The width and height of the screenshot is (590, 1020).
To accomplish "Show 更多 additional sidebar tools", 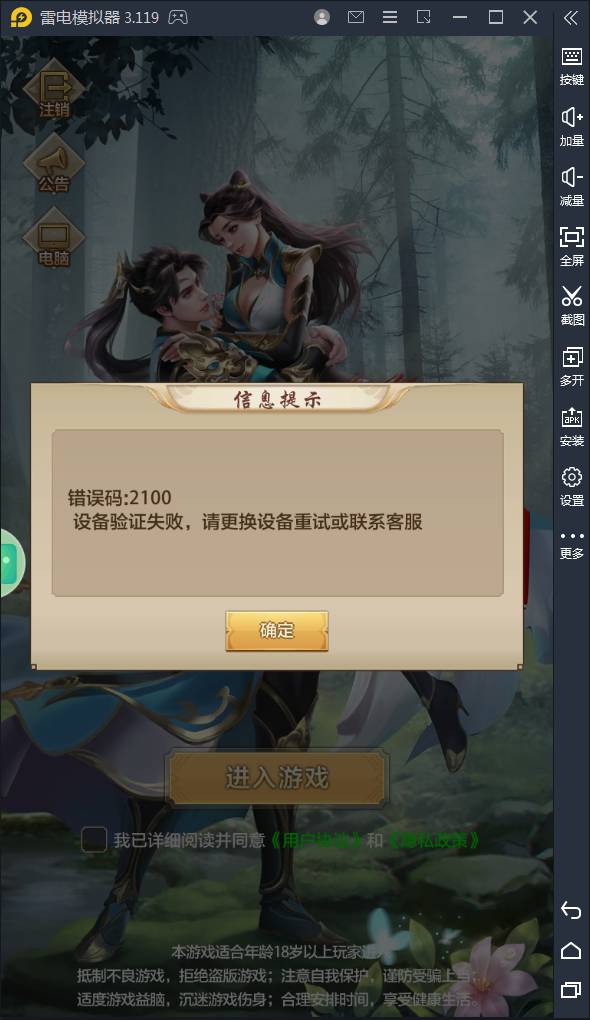I will tap(572, 545).
